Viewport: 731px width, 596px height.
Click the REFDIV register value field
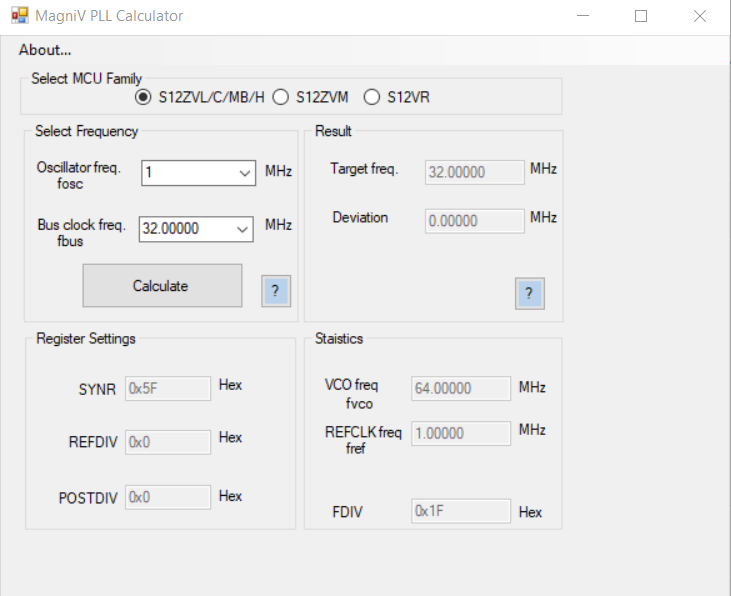point(168,442)
